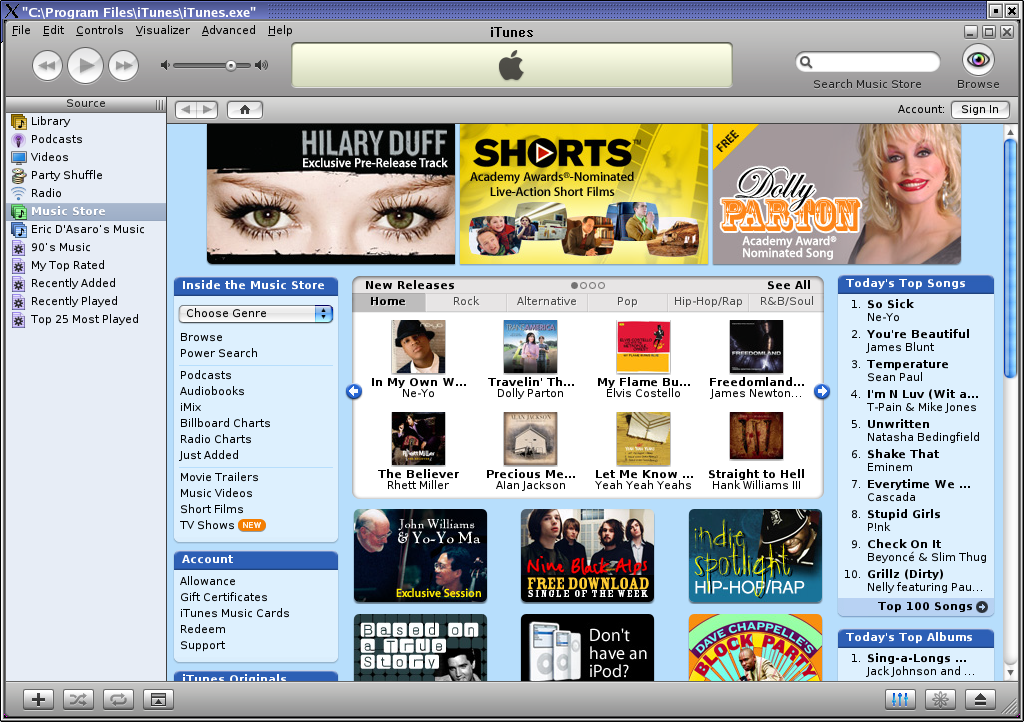1024x722 pixels.
Task: Select Podcasts in the Source list
Action: click(x=86, y=139)
